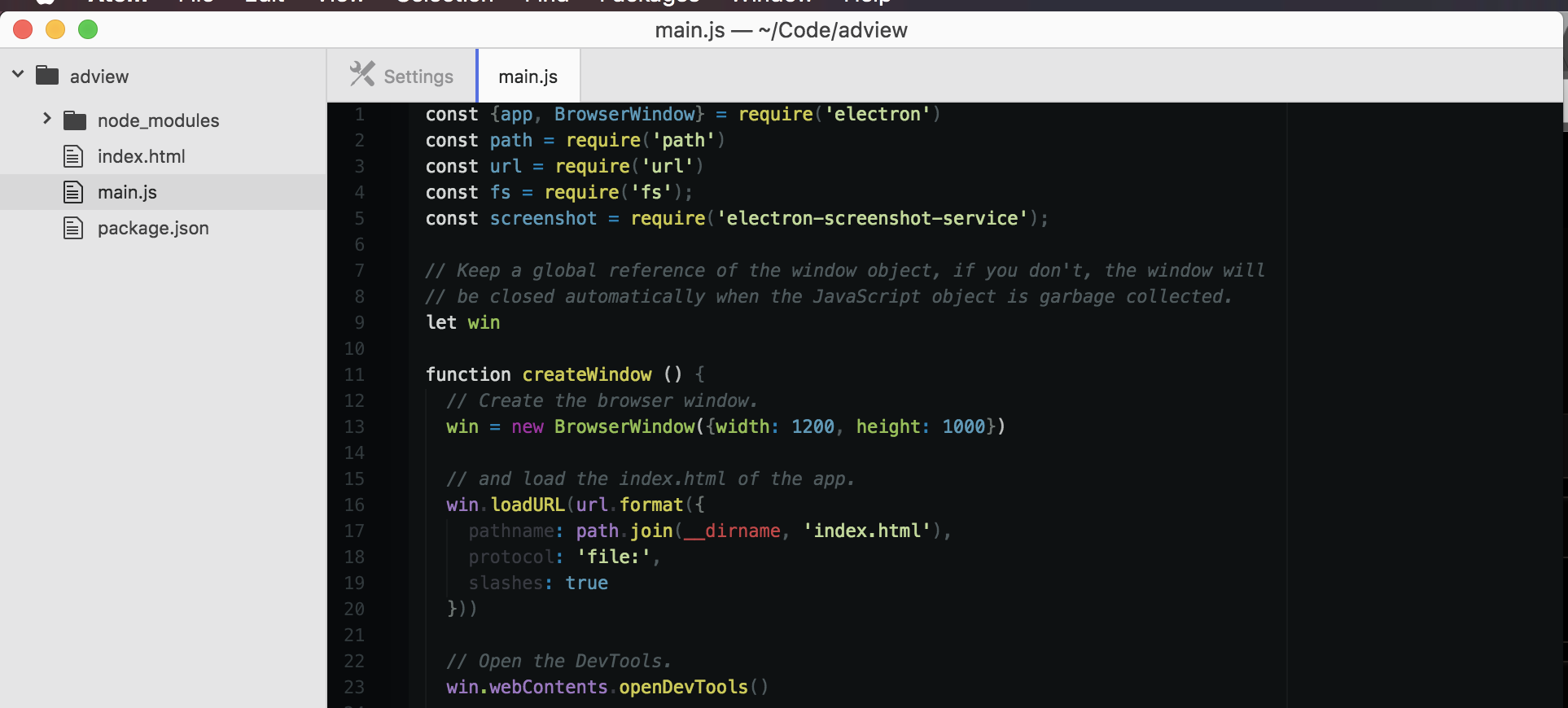
Task: Click line number 1 in the gutter
Action: (359, 114)
